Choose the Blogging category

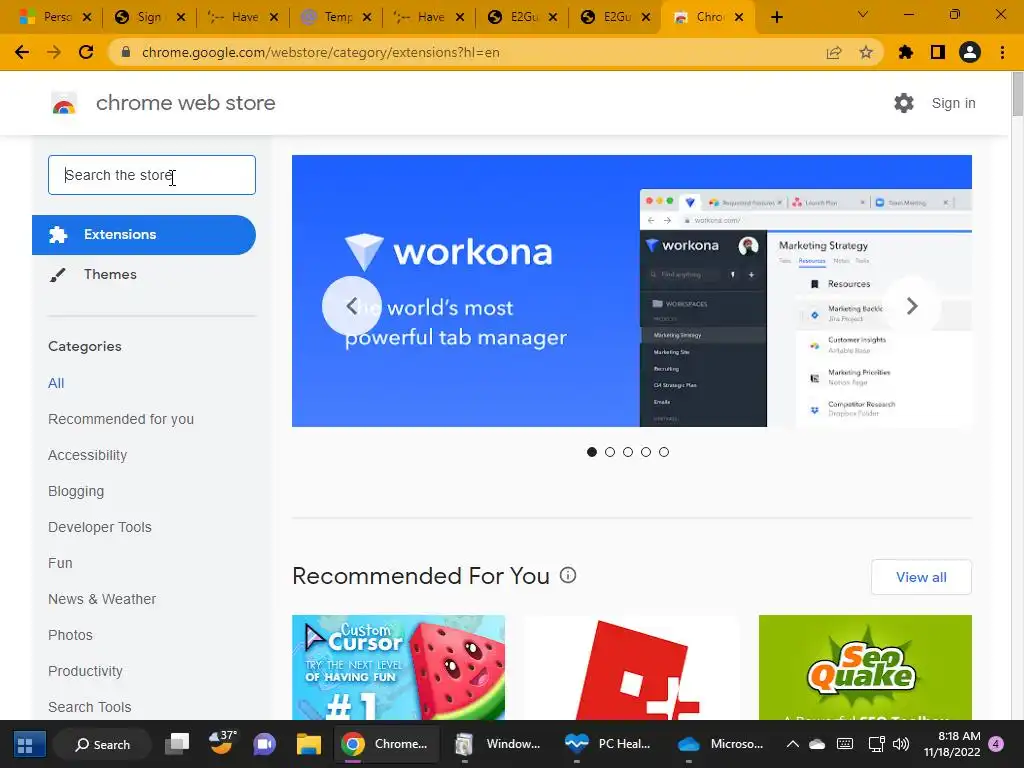click(76, 491)
